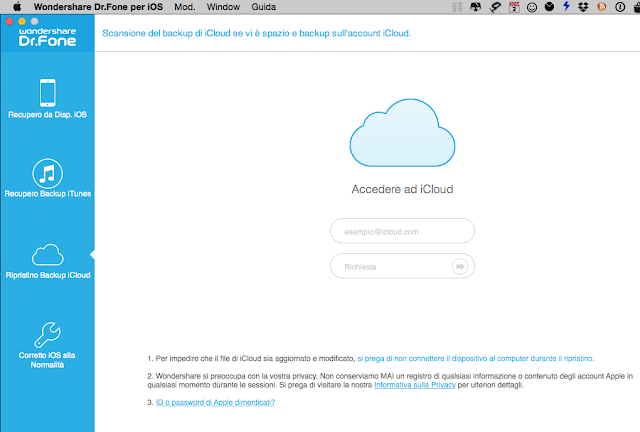
Task: Open ID o password di Apple dimenticati link
Action: coord(216,403)
